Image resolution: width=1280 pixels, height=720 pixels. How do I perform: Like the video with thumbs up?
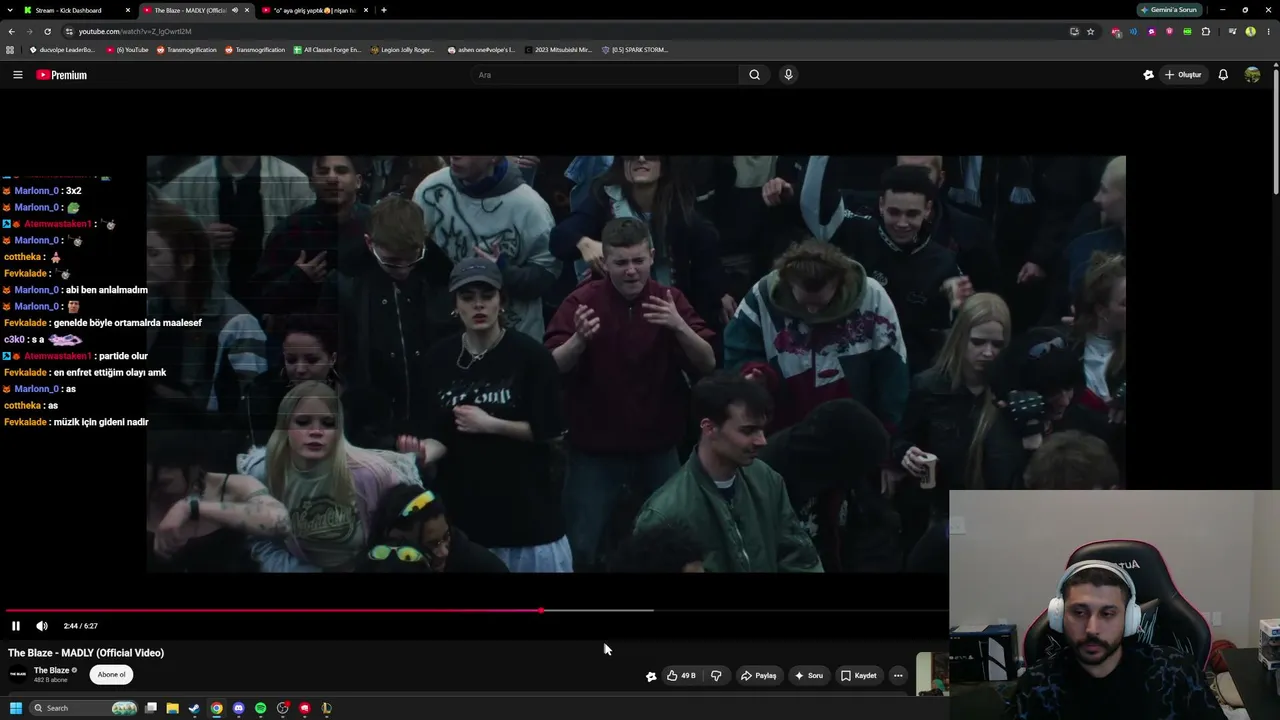coord(673,676)
